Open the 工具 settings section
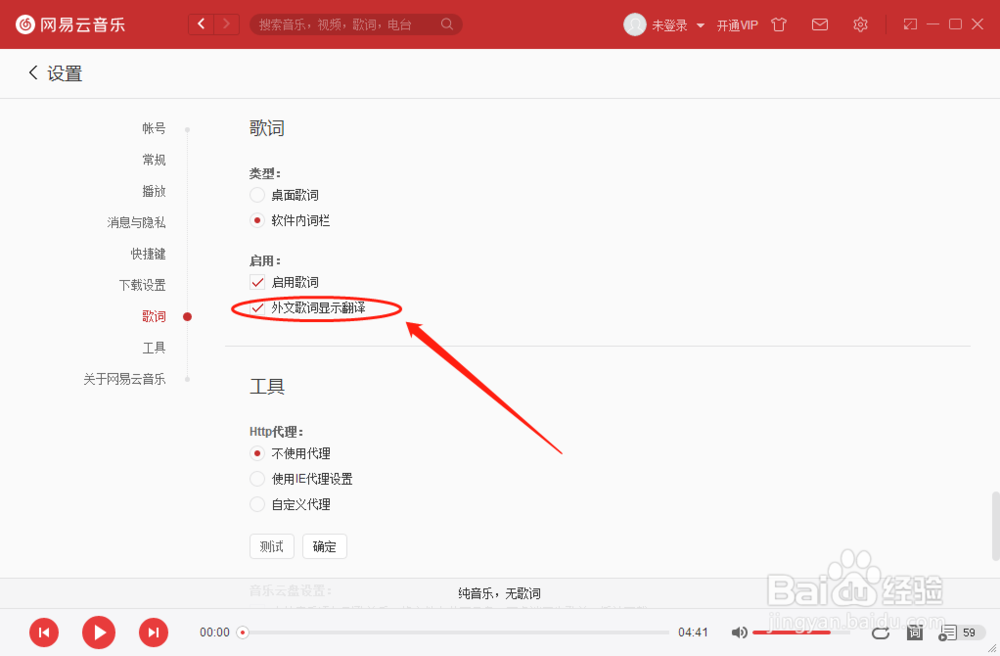1000x656 pixels. [x=154, y=347]
